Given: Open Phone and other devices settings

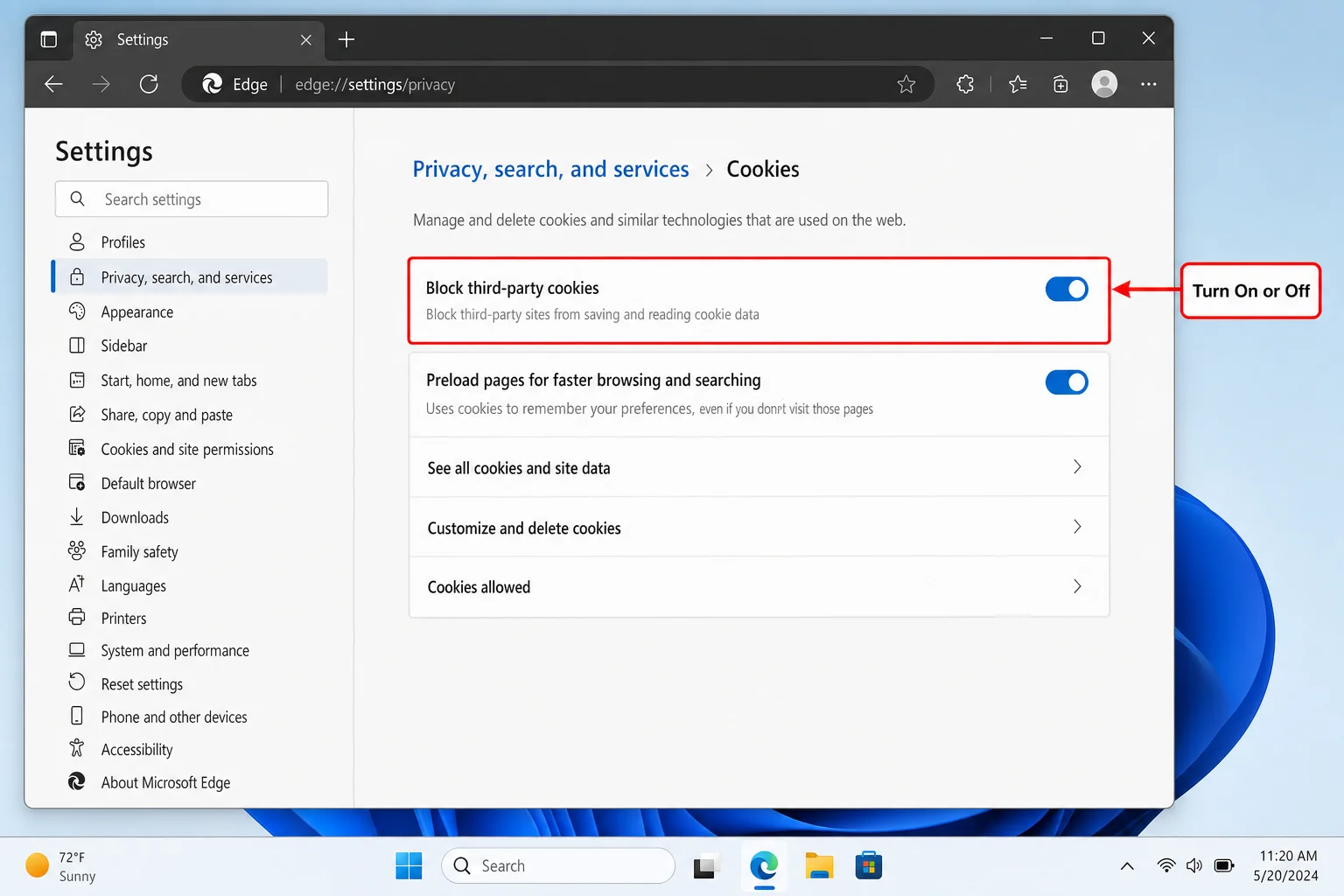Looking at the screenshot, I should [189, 717].
